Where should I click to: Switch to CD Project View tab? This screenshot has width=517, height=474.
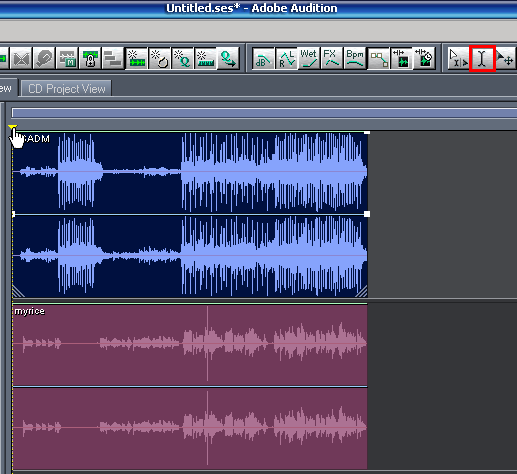(66, 89)
